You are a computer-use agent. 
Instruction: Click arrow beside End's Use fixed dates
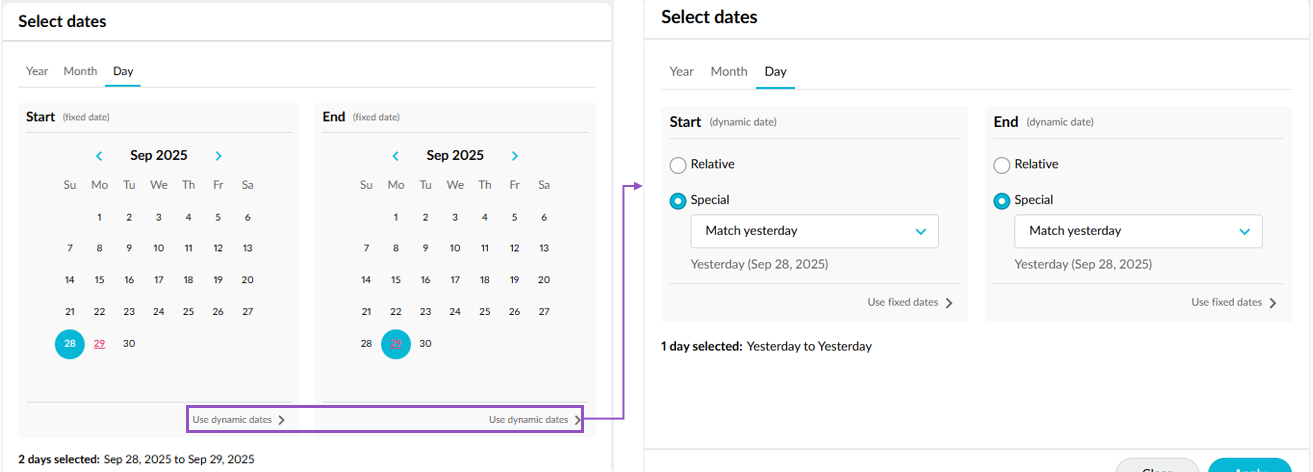(1273, 303)
